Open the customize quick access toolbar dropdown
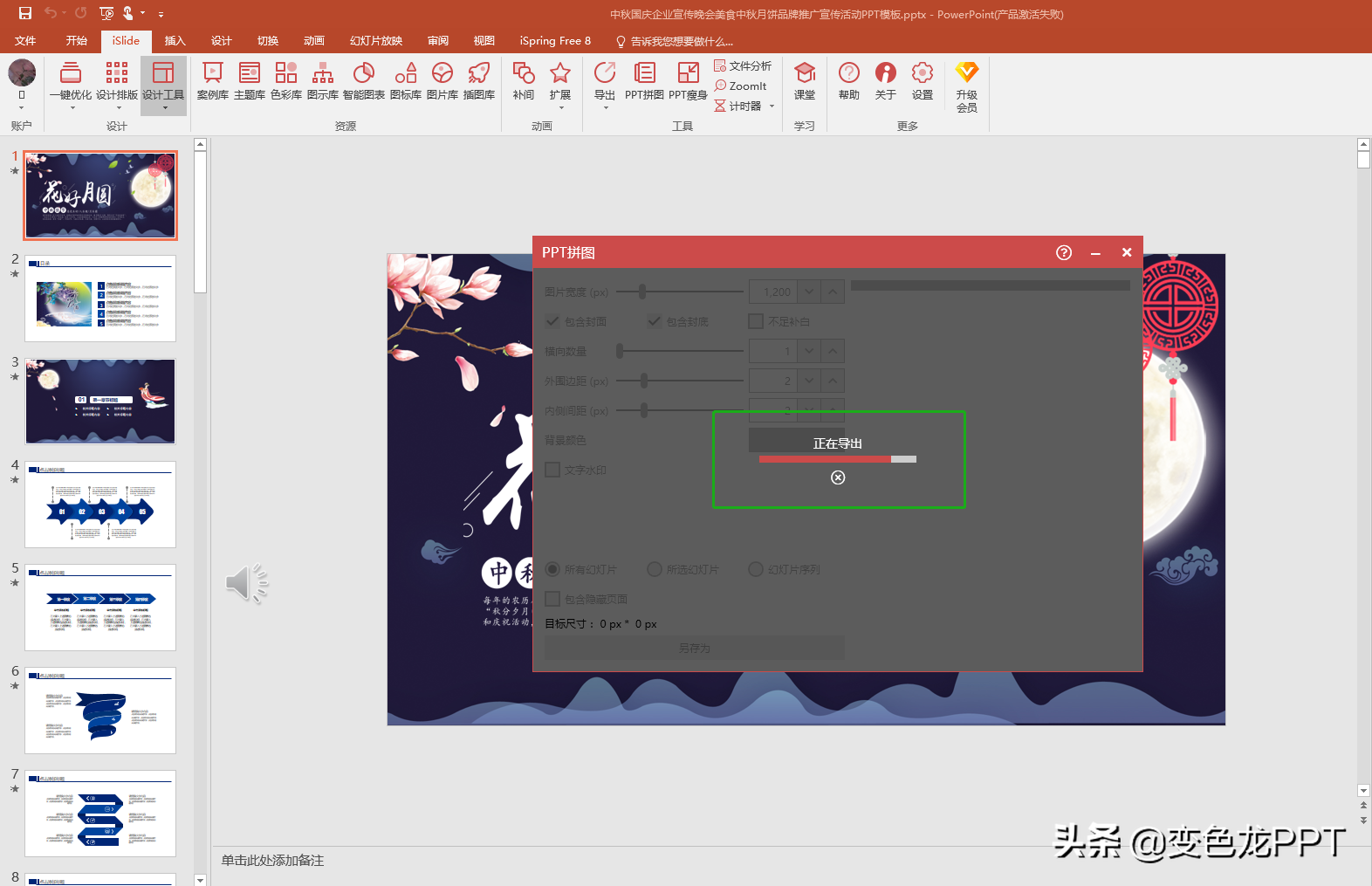This screenshot has width=1372, height=886. (x=161, y=14)
